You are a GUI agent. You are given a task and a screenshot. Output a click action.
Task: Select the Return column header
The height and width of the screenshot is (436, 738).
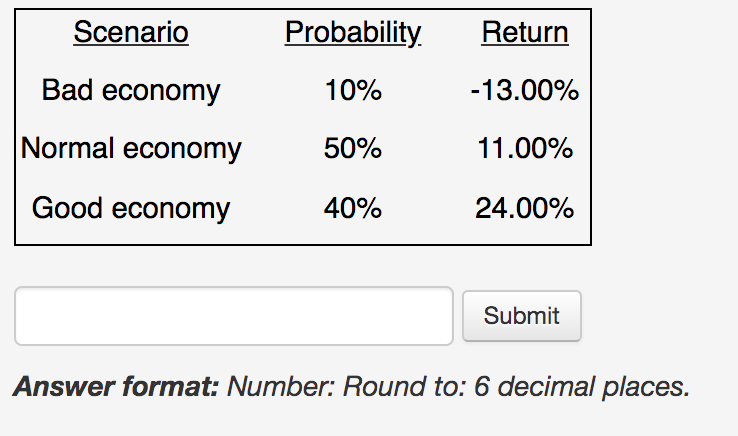(525, 32)
